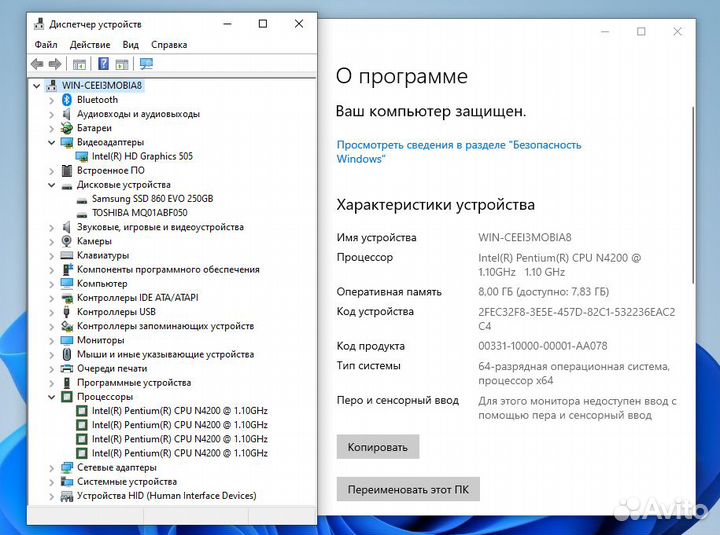Click the About window vertical scrollbar
The height and width of the screenshot is (535, 720).
692,194
